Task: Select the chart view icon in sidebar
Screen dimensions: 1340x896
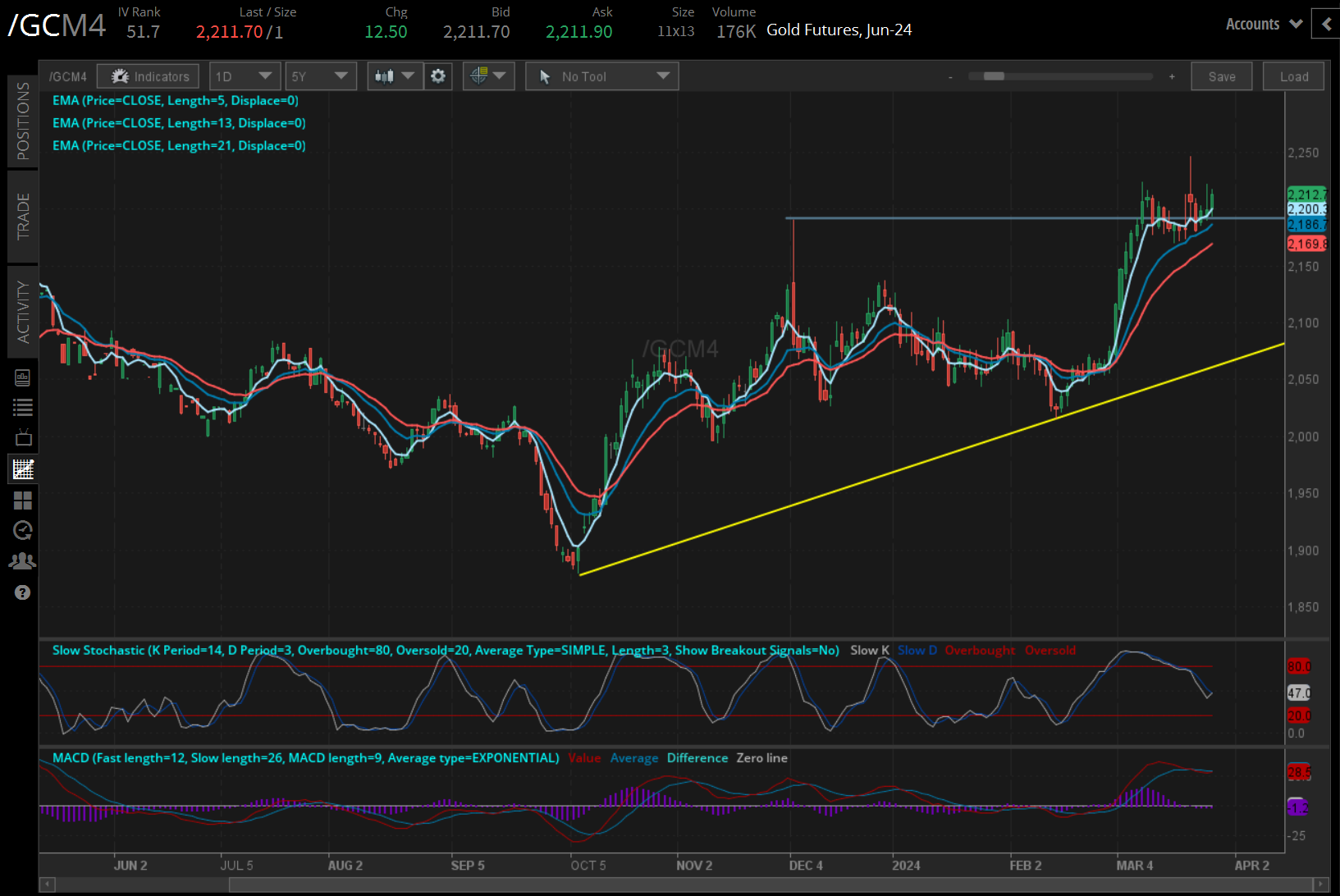Action: [23, 469]
